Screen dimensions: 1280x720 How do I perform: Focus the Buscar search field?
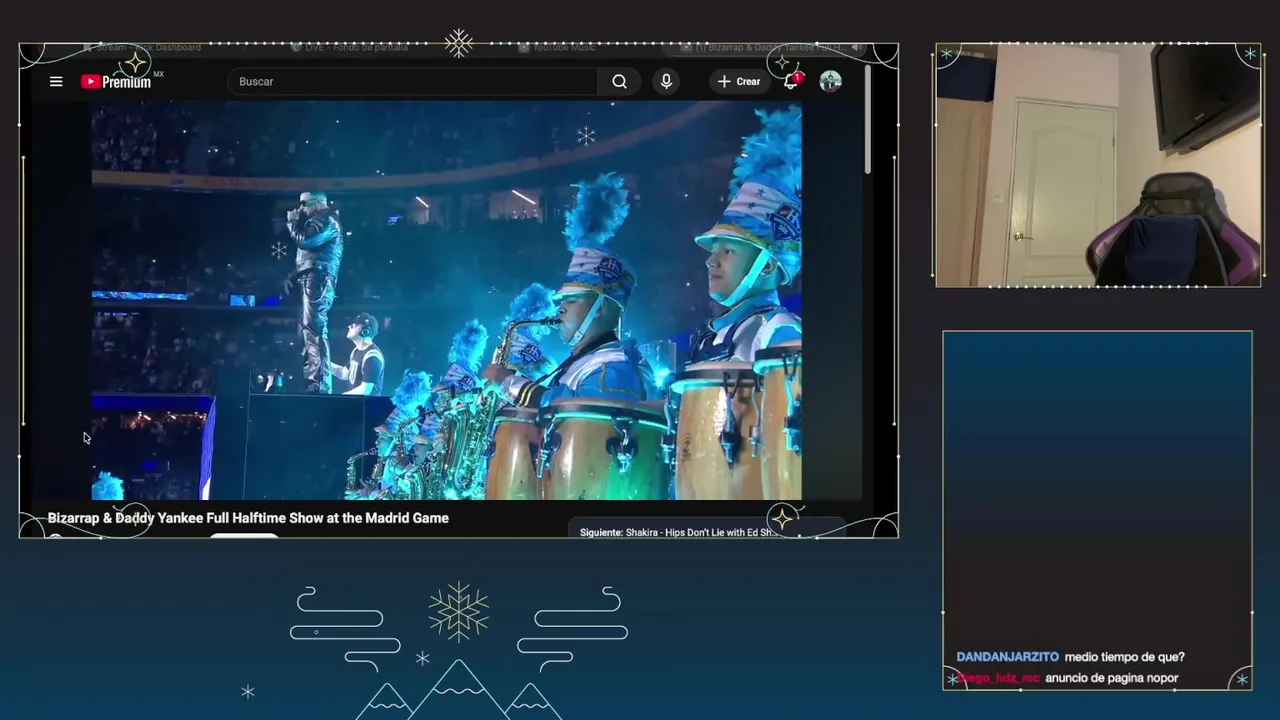413,82
